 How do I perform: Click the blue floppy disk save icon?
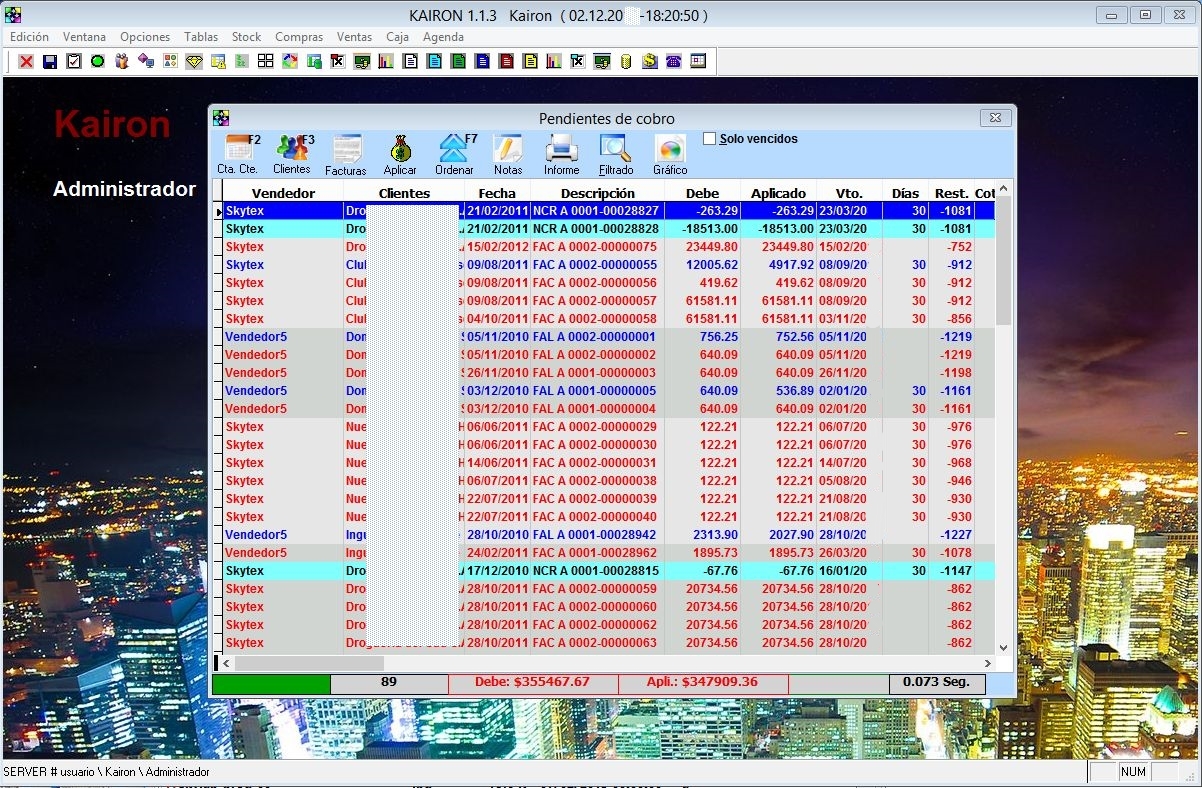tap(50, 62)
